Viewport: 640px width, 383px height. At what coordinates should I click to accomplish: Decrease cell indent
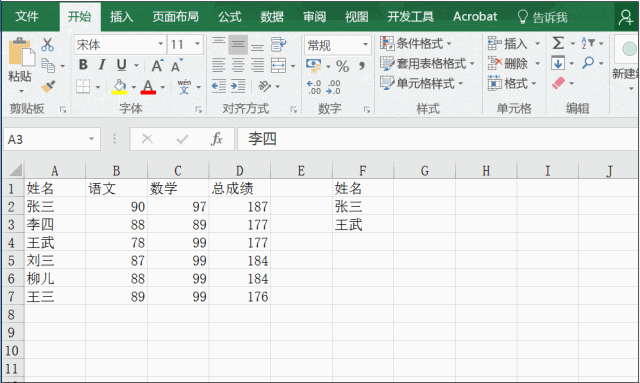[219, 86]
